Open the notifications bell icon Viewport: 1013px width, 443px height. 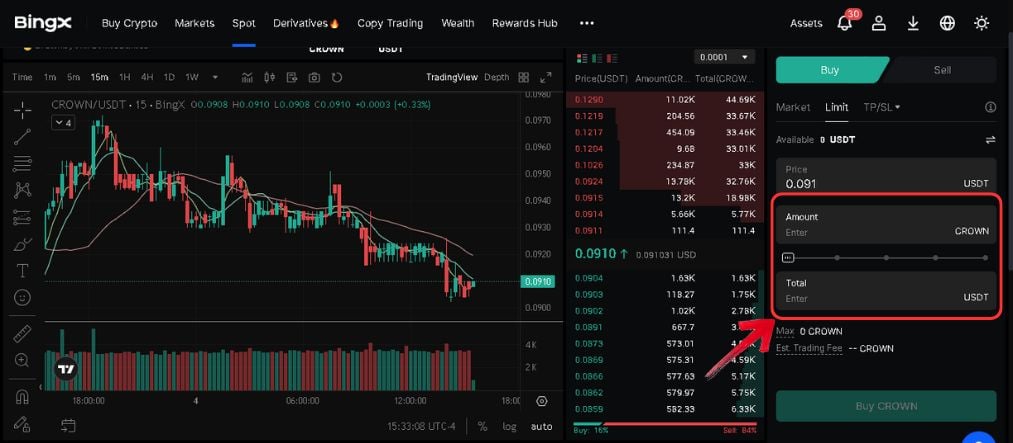[x=844, y=23]
